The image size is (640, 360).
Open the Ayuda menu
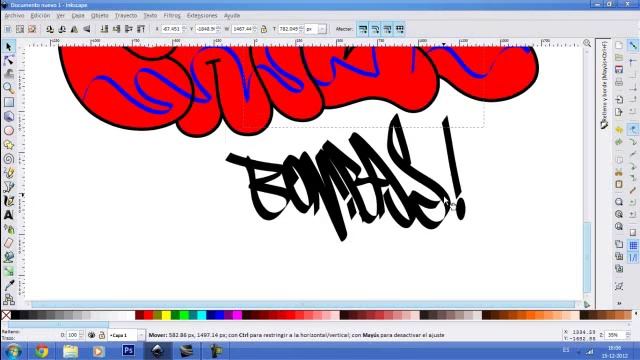tap(232, 16)
